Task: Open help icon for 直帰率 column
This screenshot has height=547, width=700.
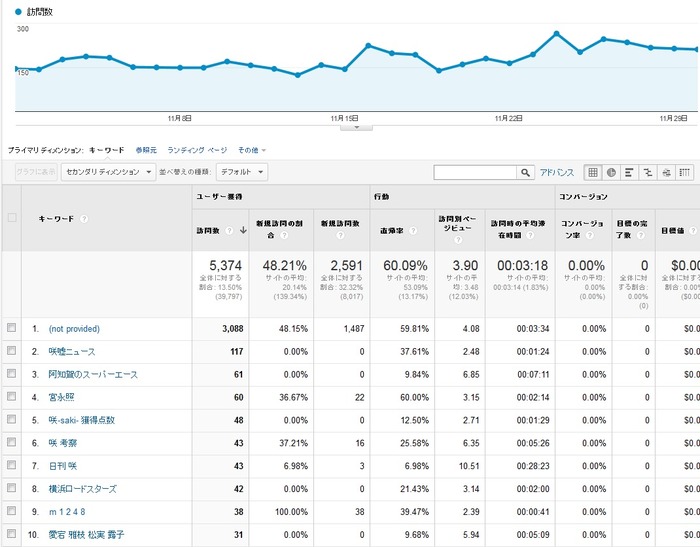Action: tap(413, 230)
